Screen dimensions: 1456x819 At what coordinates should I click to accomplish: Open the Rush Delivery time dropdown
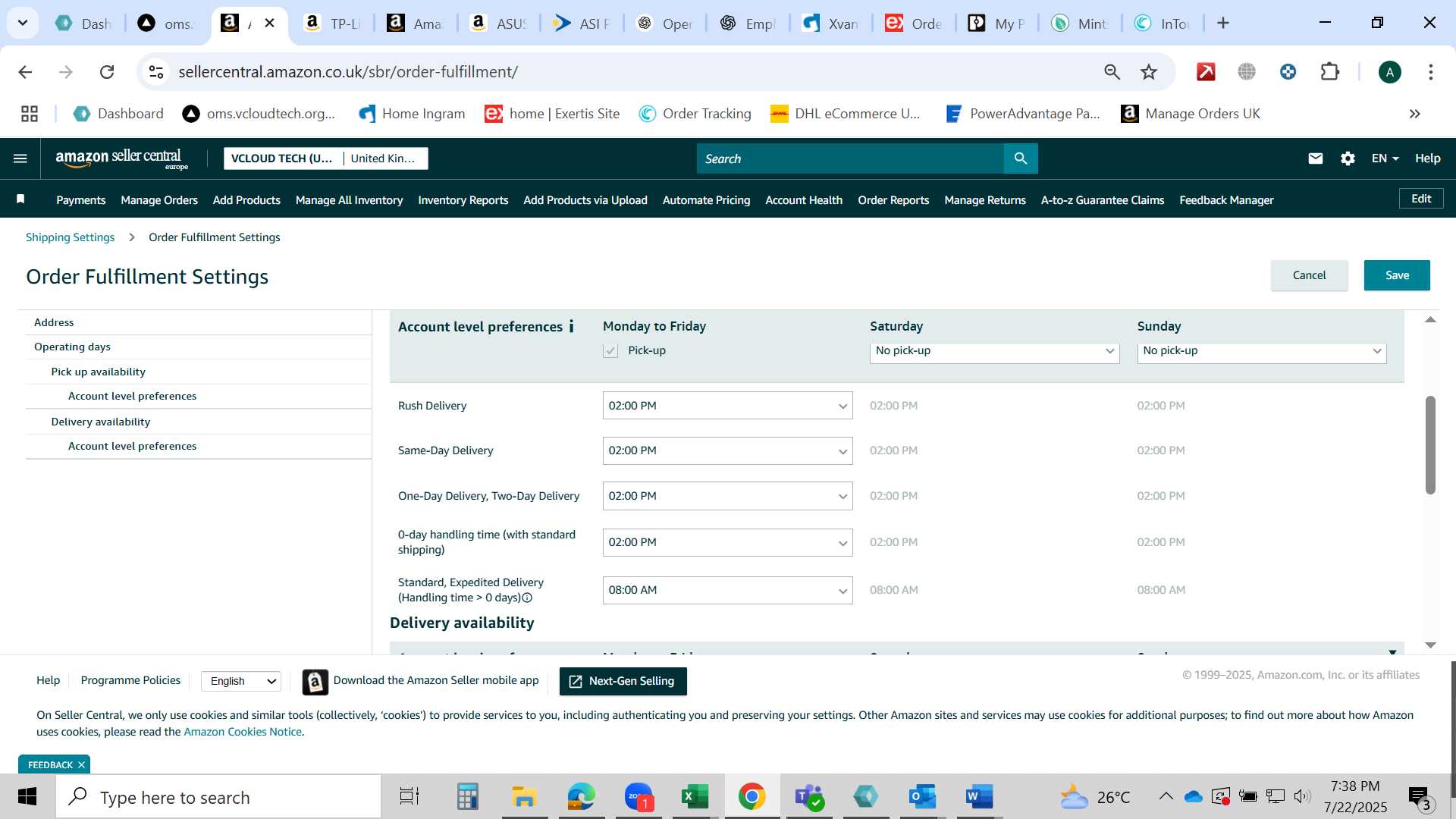pyautogui.click(x=727, y=406)
